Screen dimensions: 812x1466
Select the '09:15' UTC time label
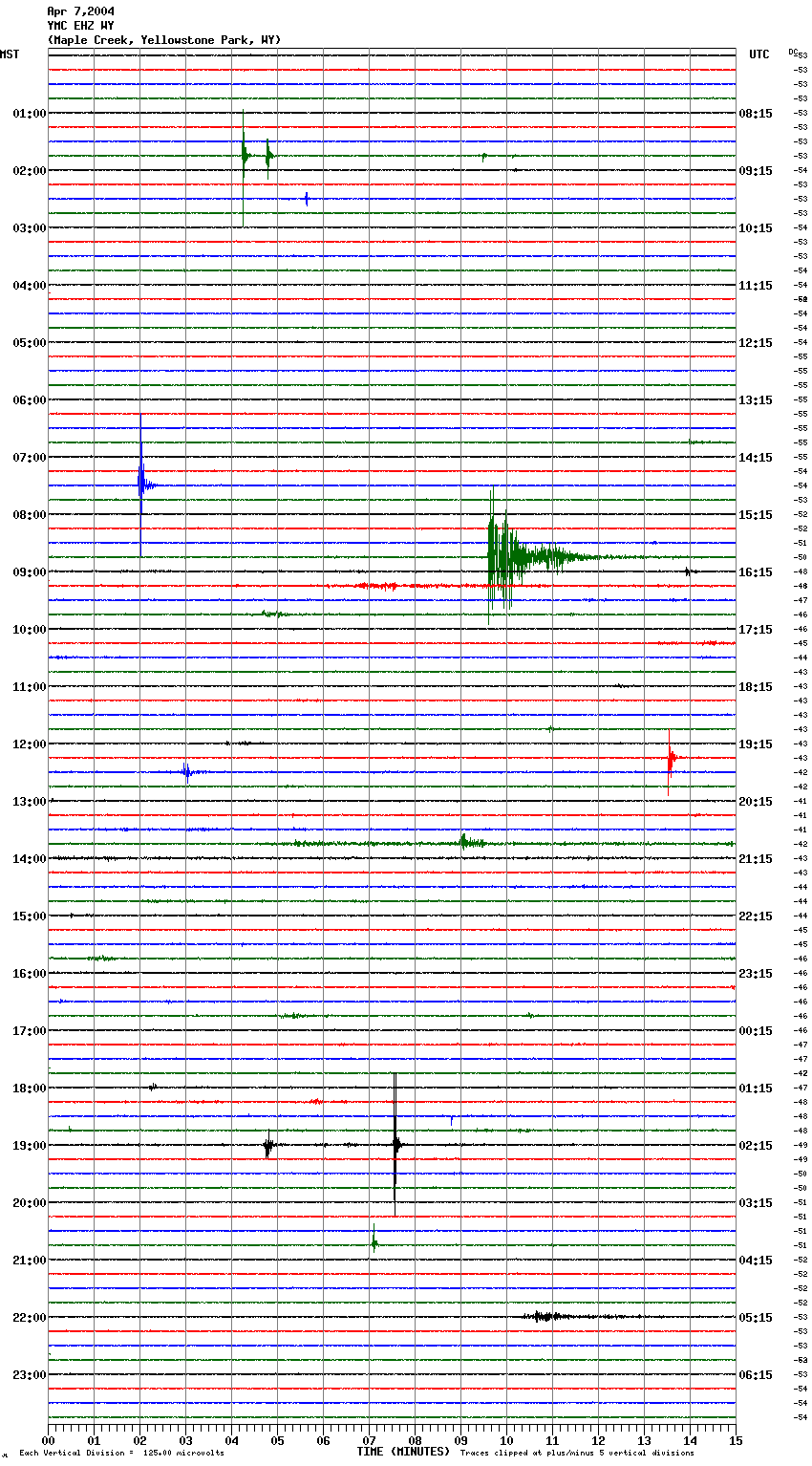756,171
